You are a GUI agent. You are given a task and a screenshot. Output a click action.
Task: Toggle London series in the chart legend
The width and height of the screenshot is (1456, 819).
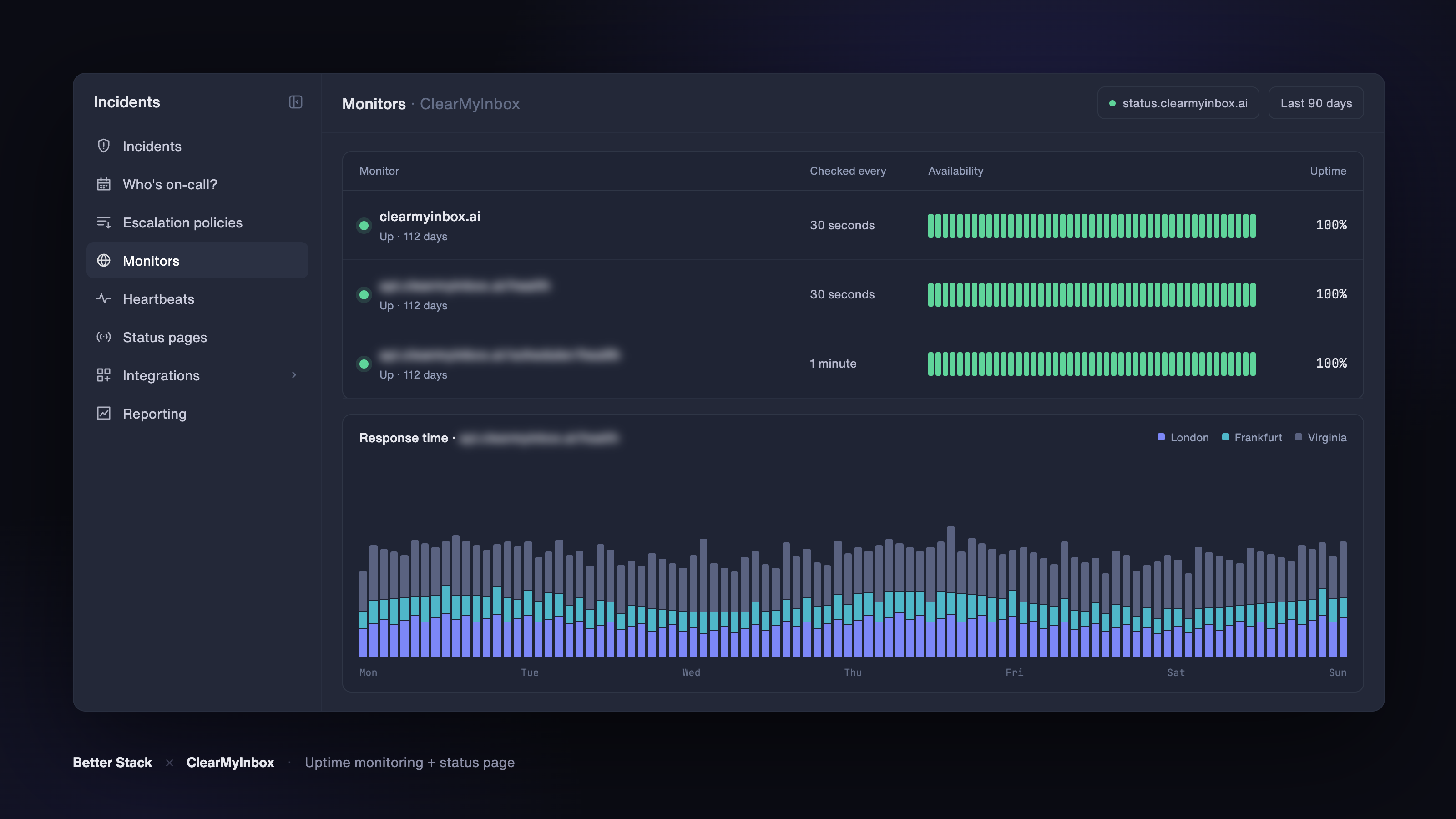click(1183, 437)
